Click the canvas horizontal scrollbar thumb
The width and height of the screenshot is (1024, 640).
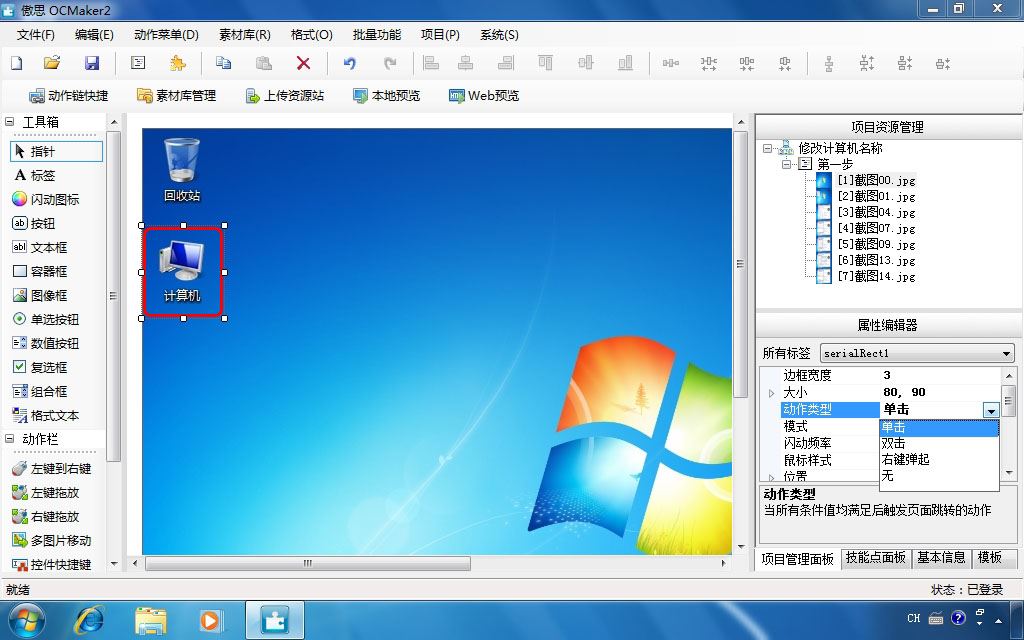point(308,563)
